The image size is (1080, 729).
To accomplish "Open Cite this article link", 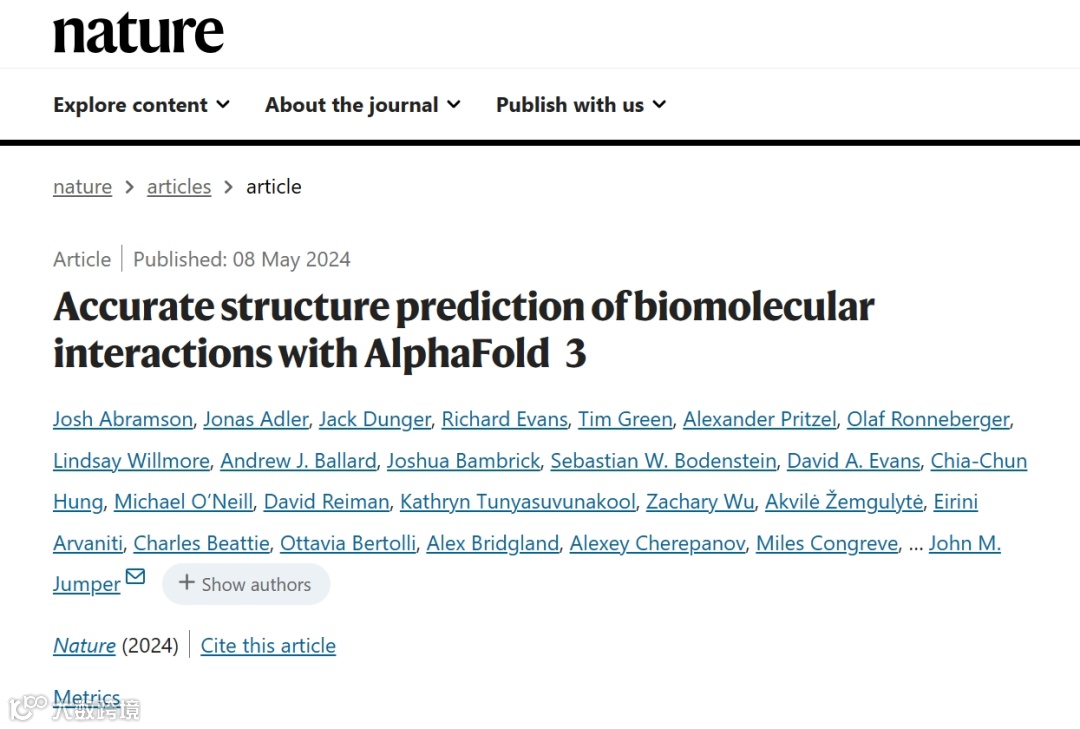I will [x=268, y=646].
